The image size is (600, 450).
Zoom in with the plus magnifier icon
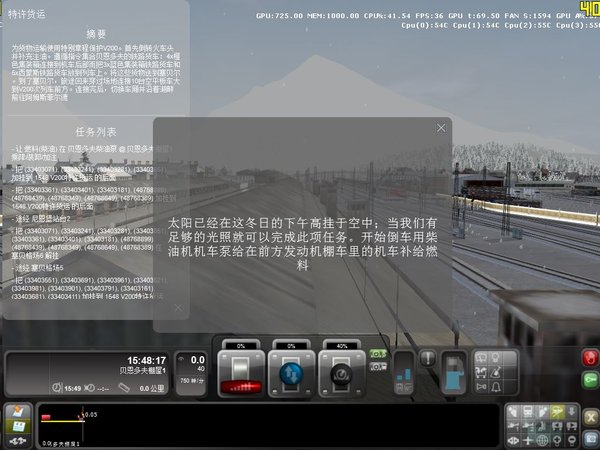coord(557,440)
